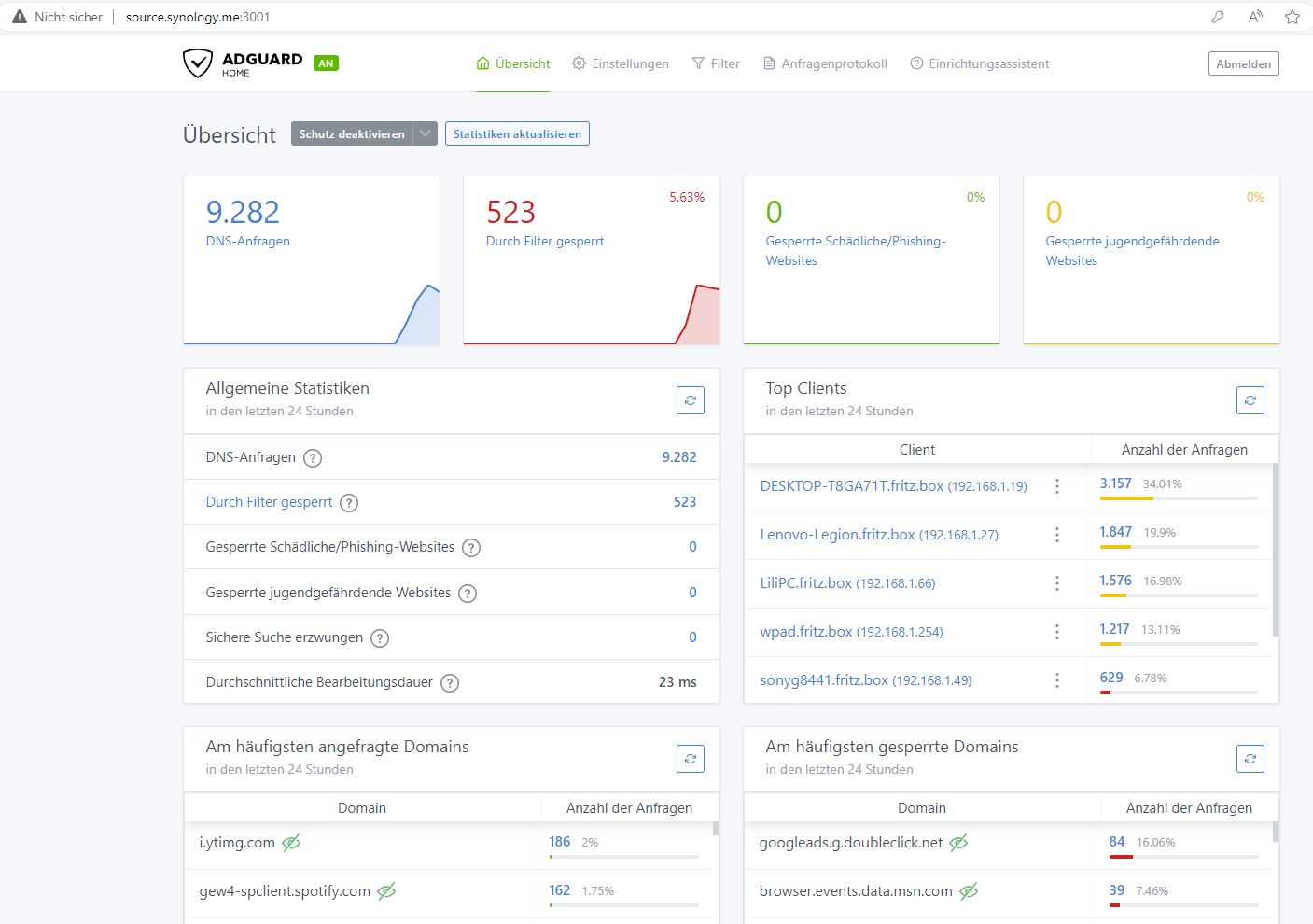
Task: Toggle unblock icon for googleads.g.doubleclick.net
Action: [958, 843]
